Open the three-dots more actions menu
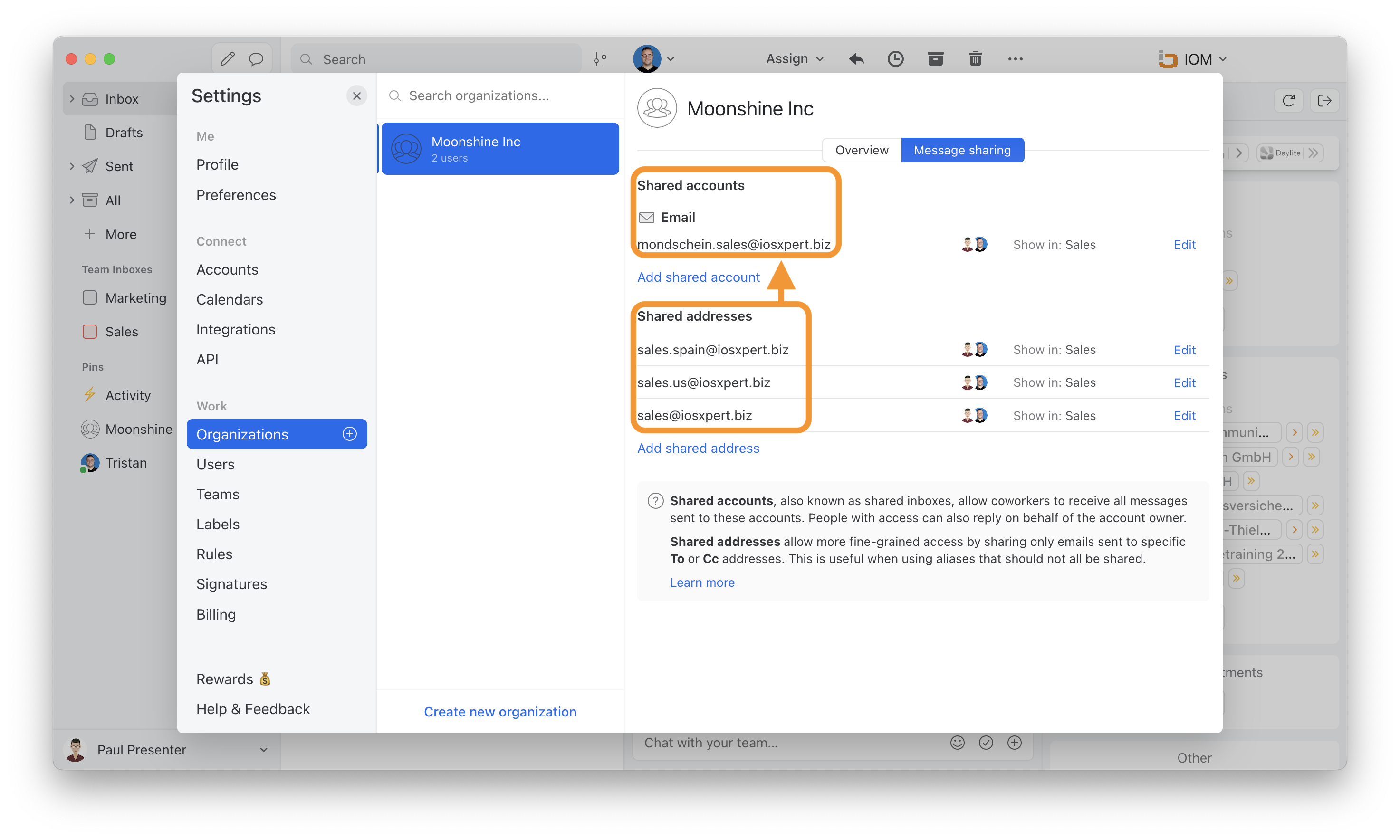1400x840 pixels. (1015, 59)
